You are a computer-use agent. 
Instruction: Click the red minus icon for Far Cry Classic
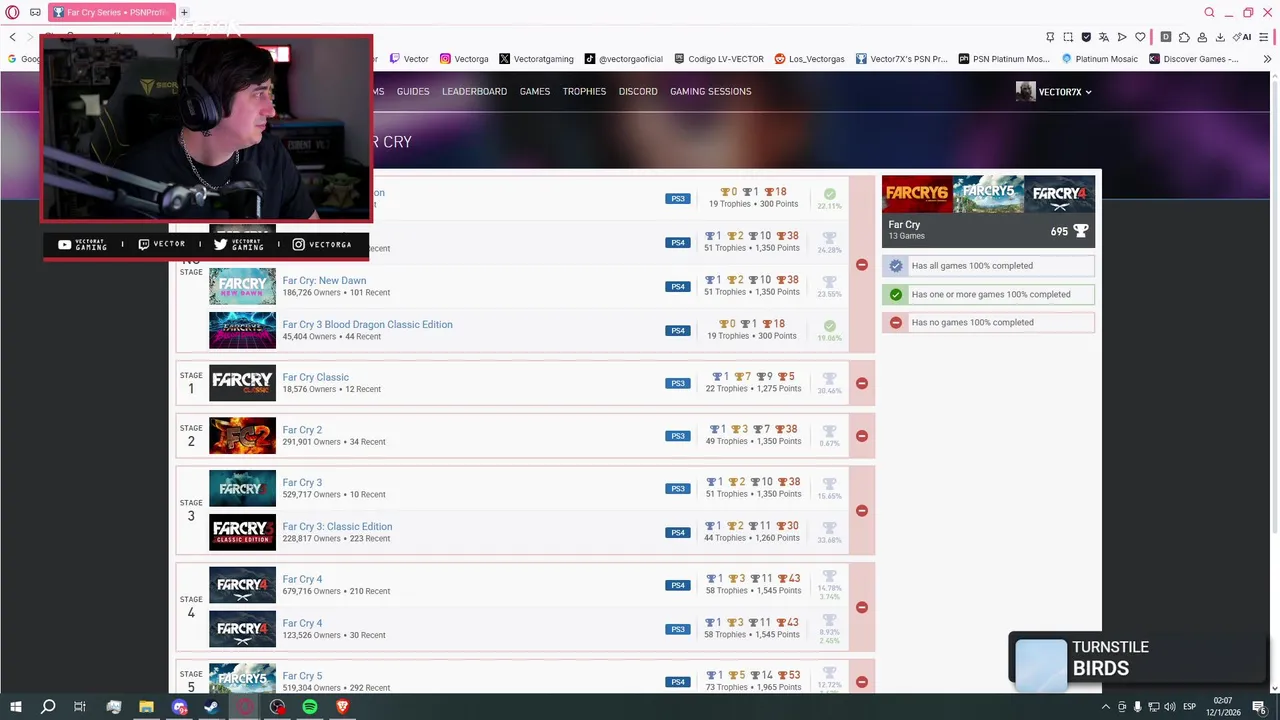point(862,383)
